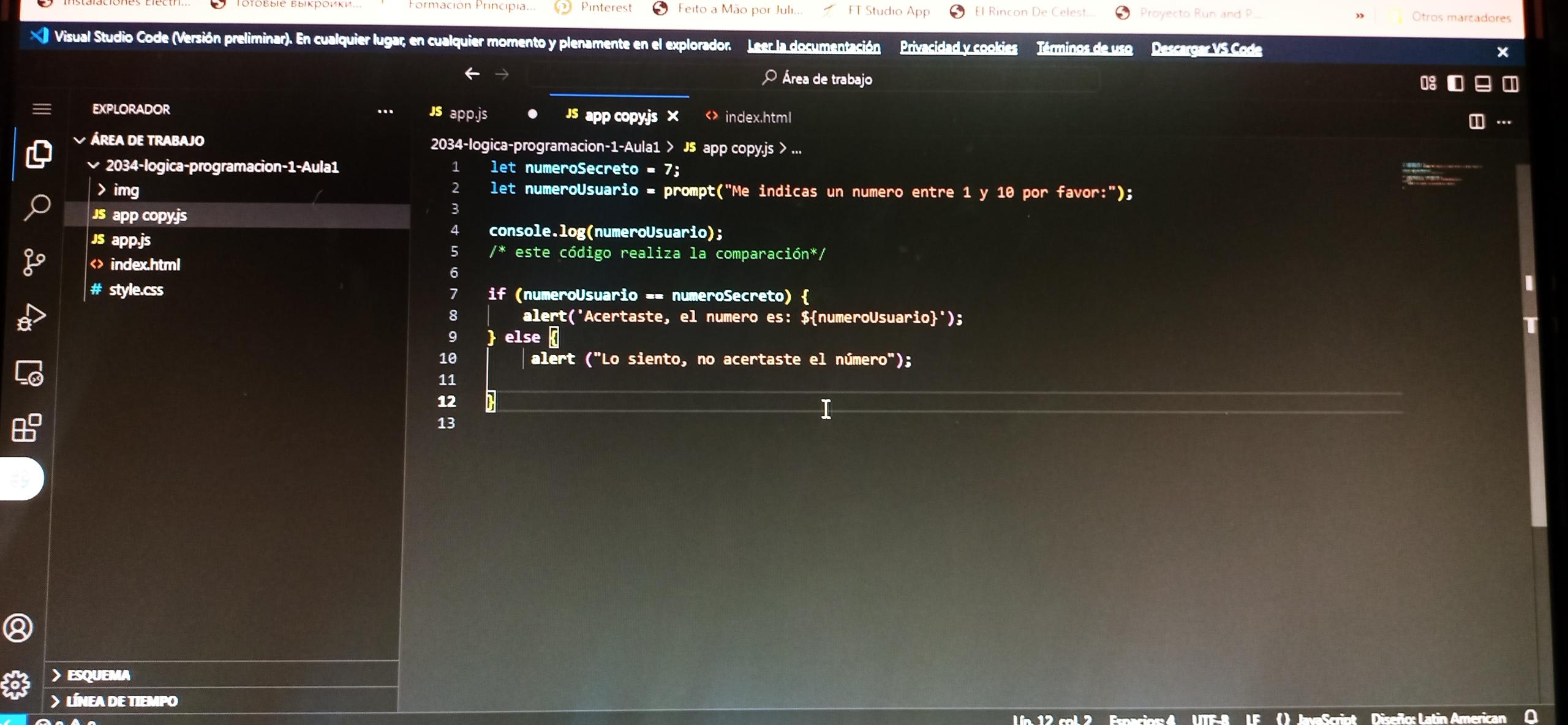The height and width of the screenshot is (725, 1568).
Task: Click the code minimap preview
Action: click(1439, 174)
